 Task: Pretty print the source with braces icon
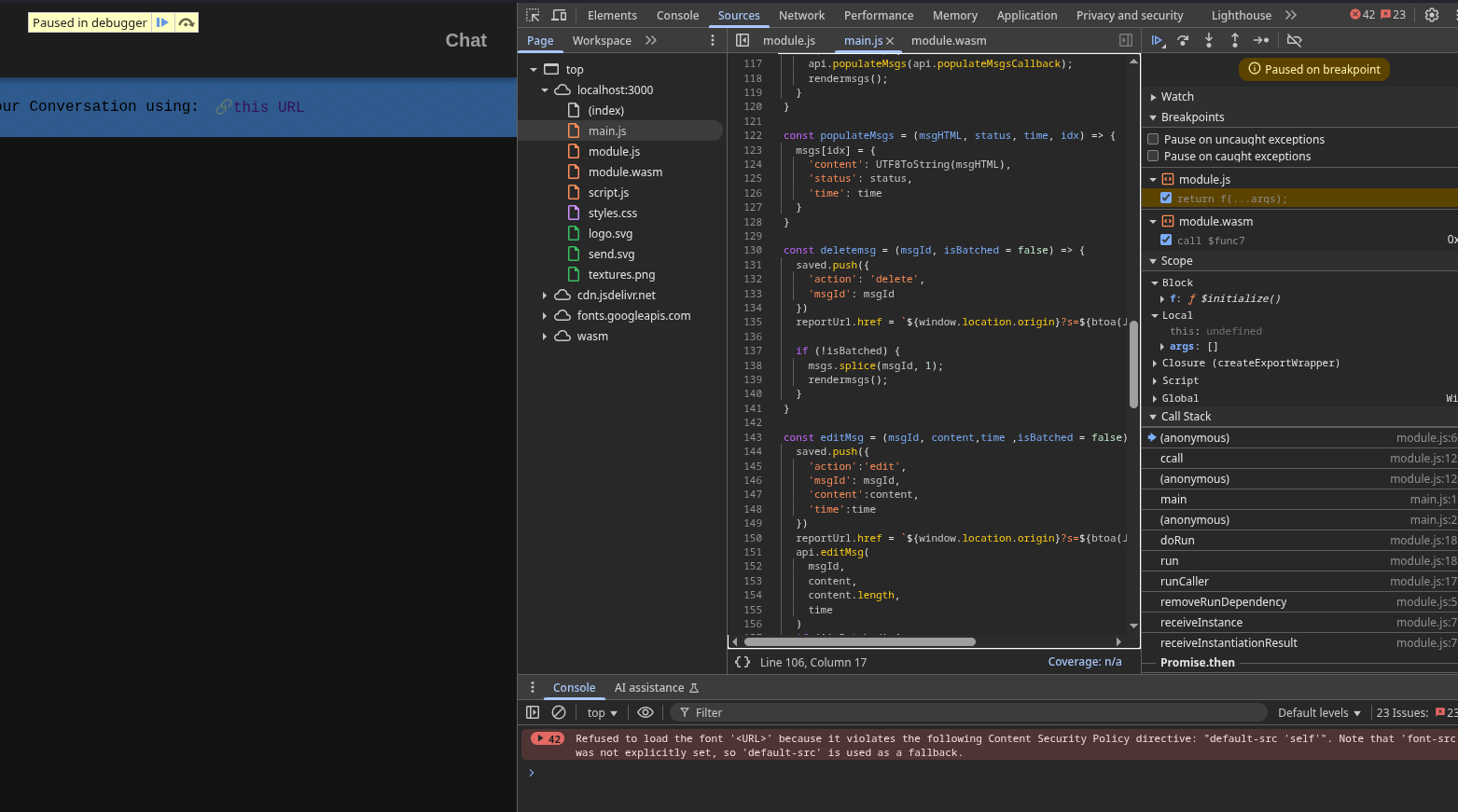(x=743, y=662)
